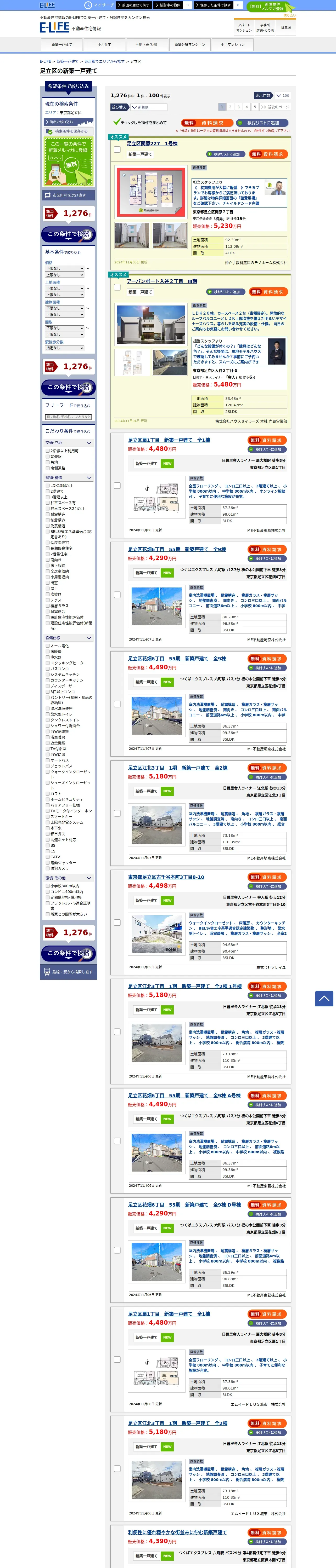Select the 新築一戸建て navigation tab
The image size is (336, 1568).
coord(61,44)
